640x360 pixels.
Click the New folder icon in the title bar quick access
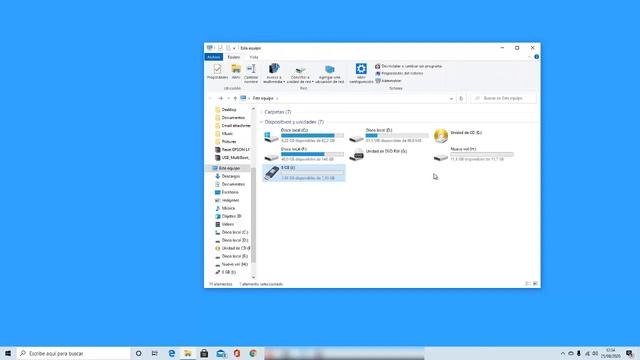(x=228, y=48)
